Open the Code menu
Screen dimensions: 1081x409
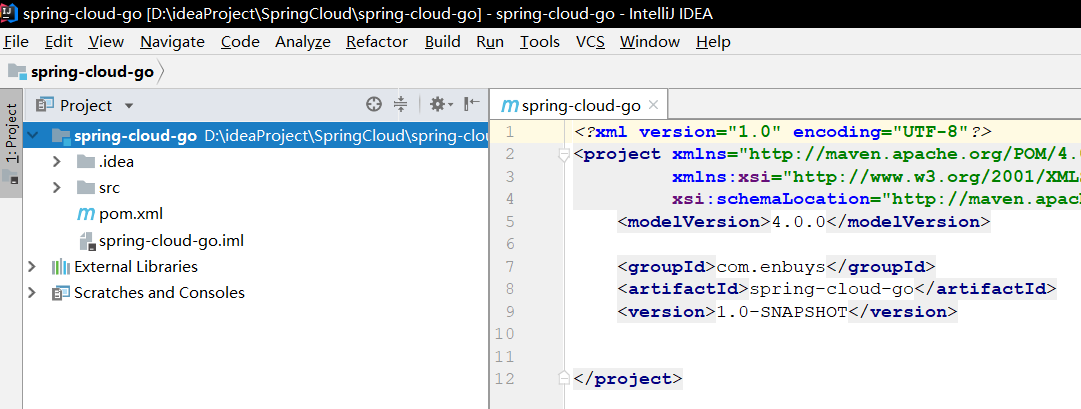pos(240,42)
